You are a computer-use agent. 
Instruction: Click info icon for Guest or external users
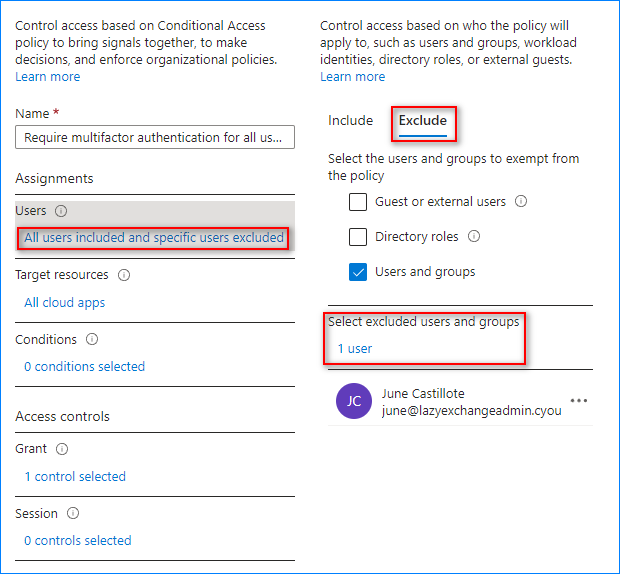521,201
